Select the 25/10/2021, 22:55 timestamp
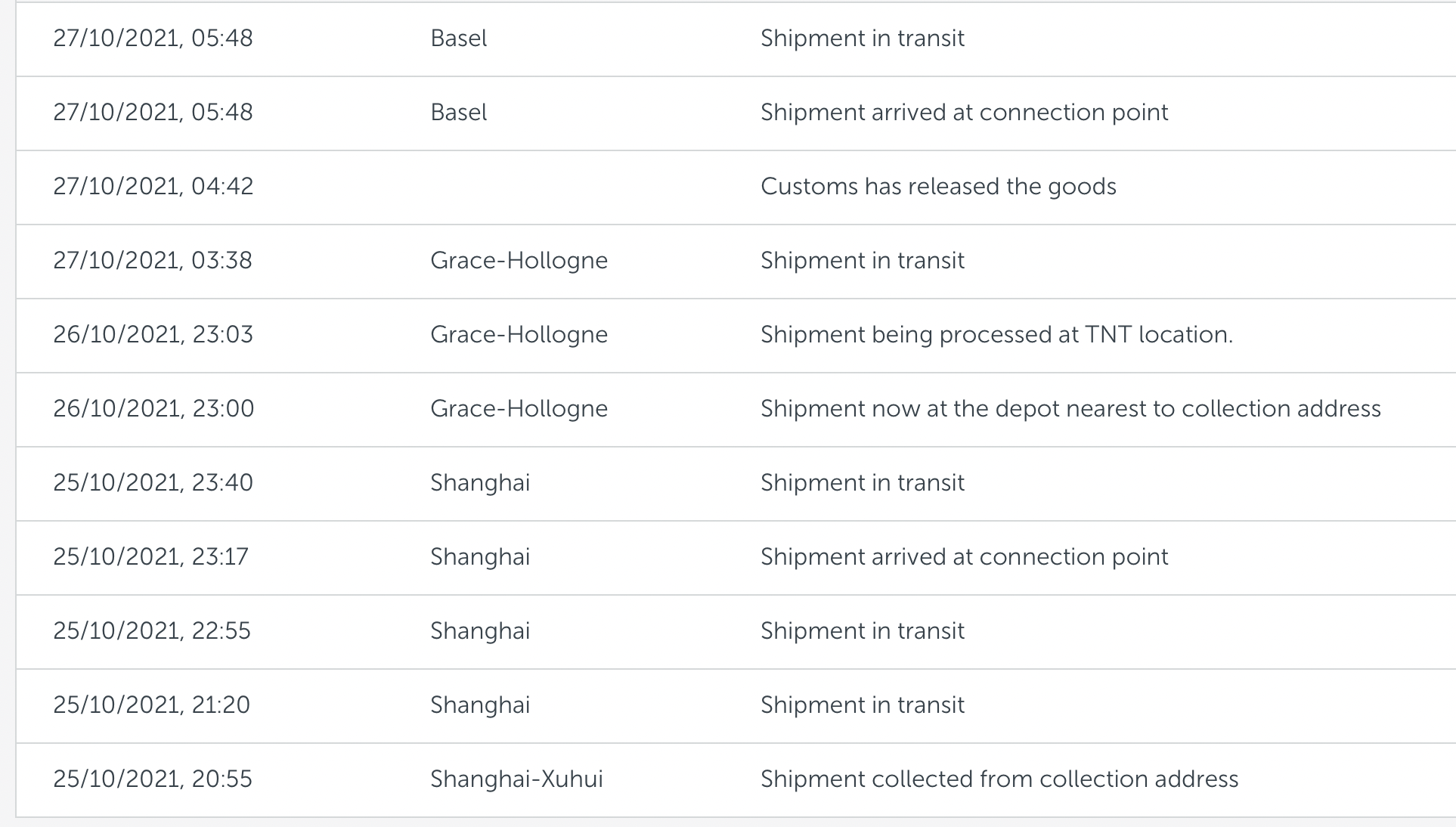The image size is (1456, 827). [151, 630]
